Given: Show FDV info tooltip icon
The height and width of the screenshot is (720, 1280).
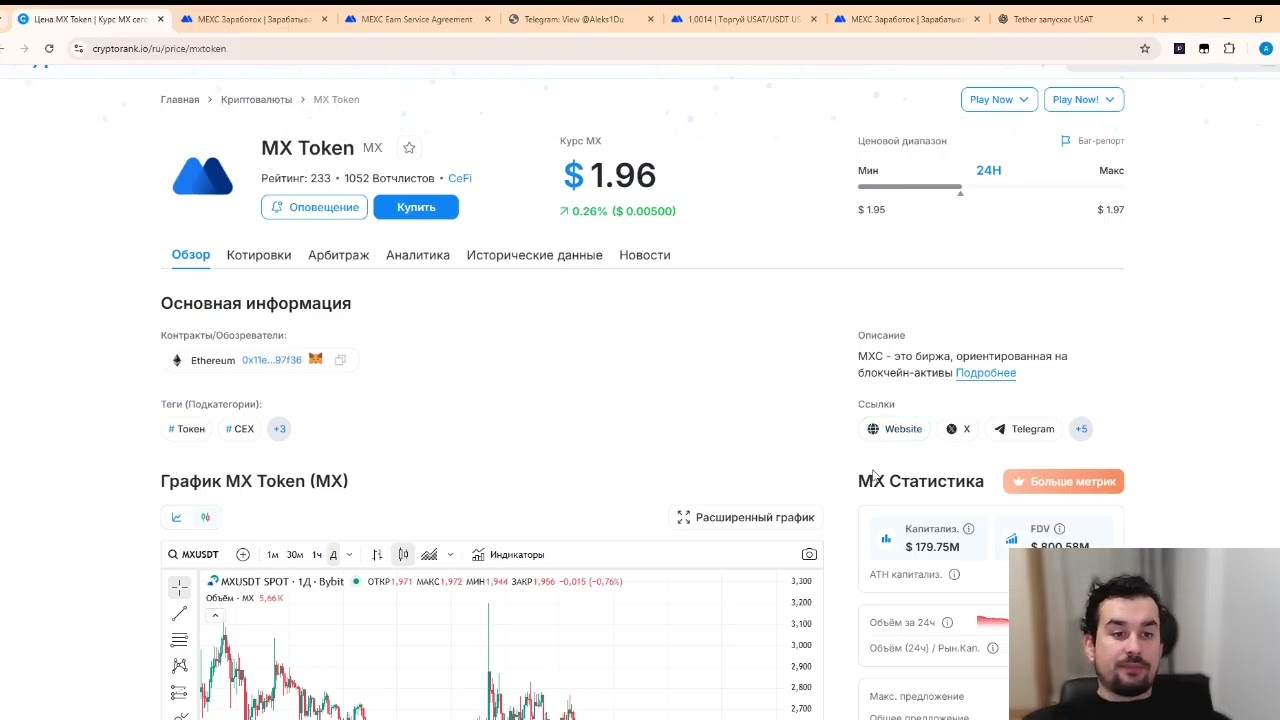Looking at the screenshot, I should (1059, 529).
